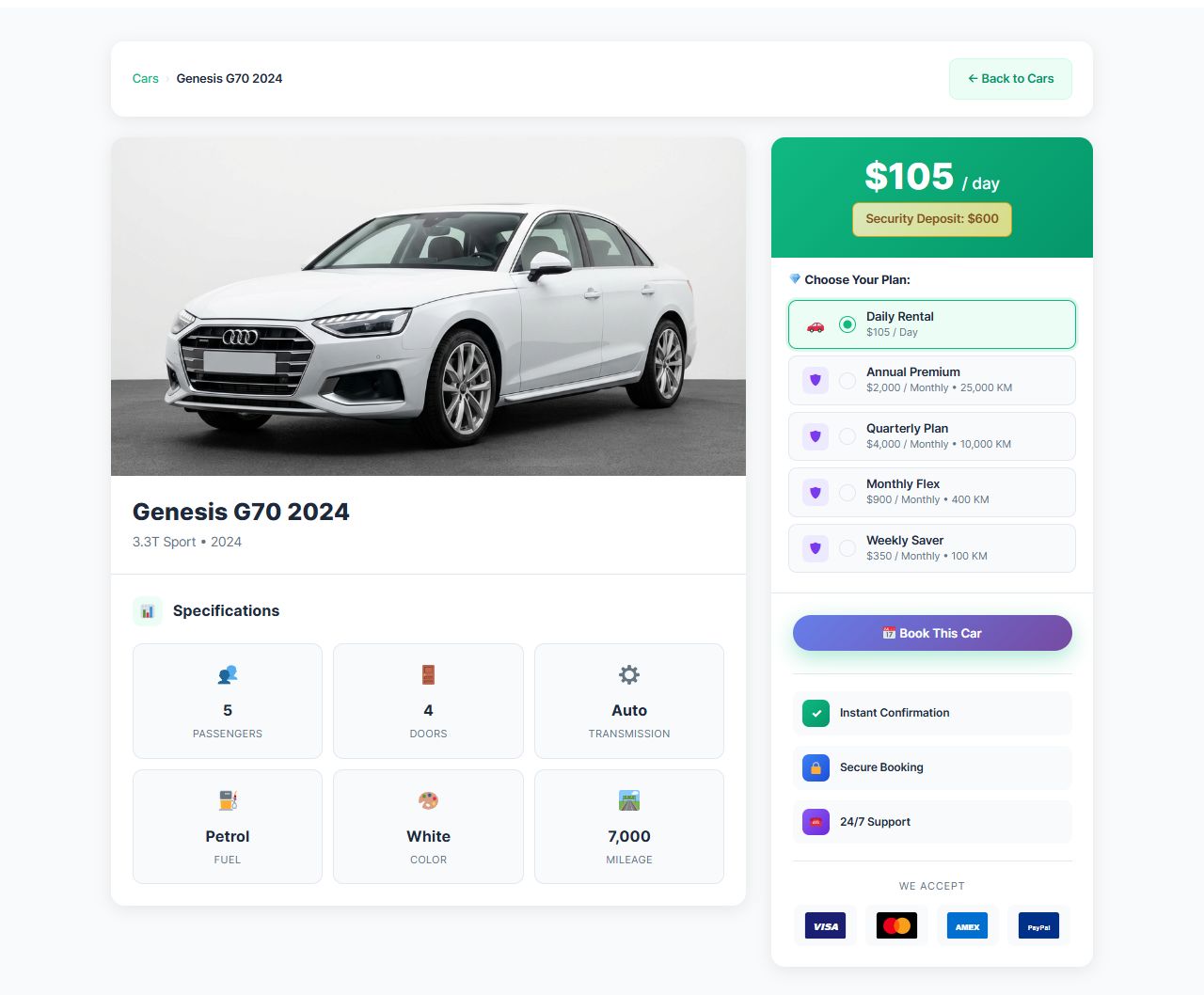Screen dimensions: 1204x995
Task: Select the Weekly Saver plan radio button
Action: [x=848, y=548]
